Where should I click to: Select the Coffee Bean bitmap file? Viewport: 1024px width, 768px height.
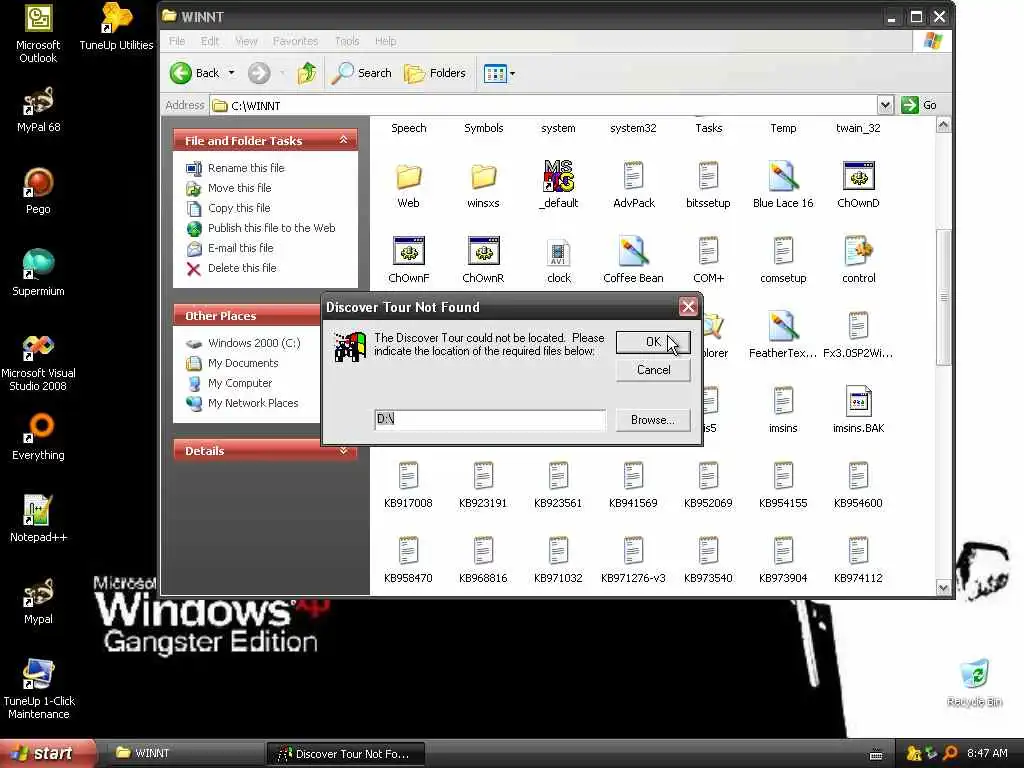[633, 260]
